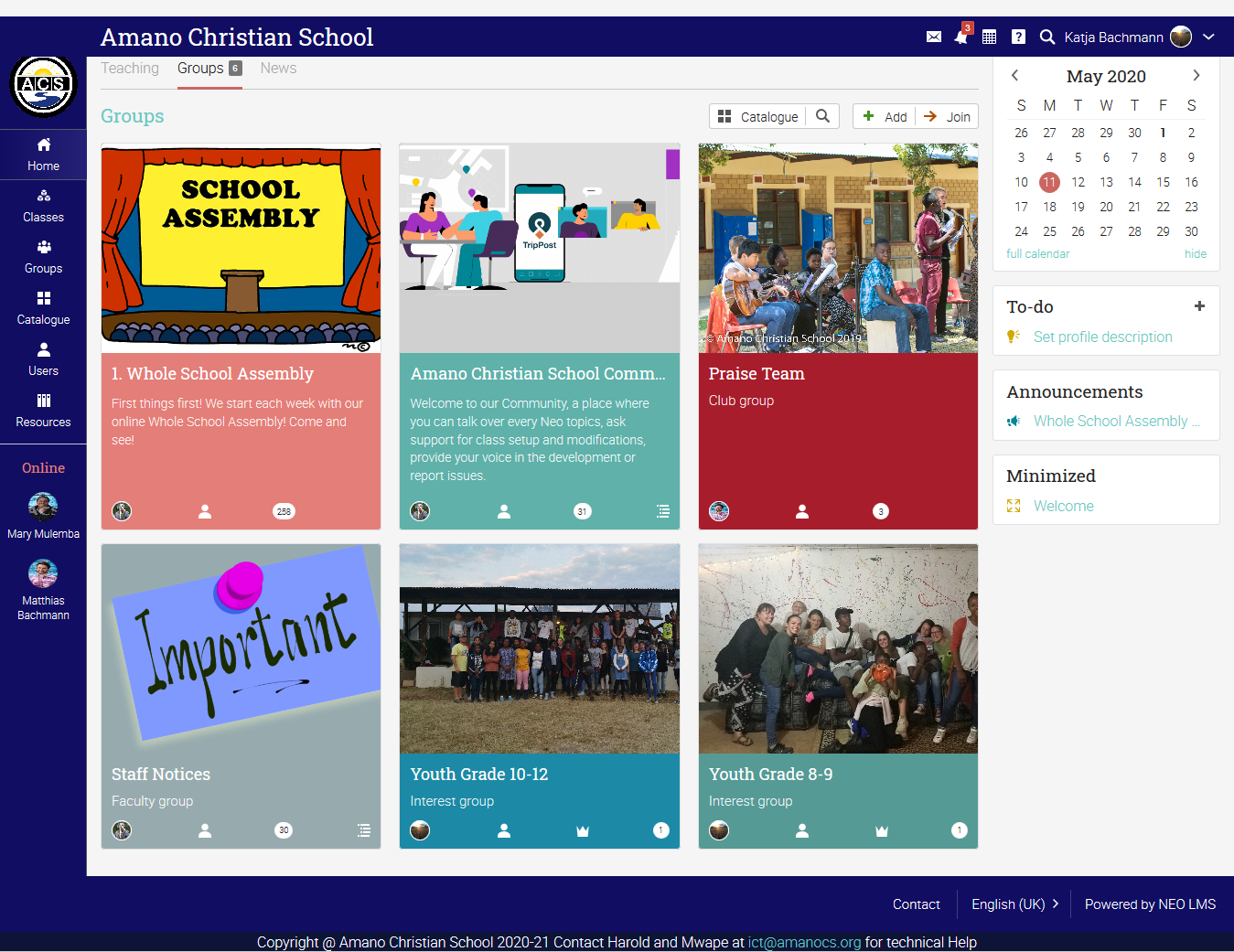1234x952 pixels.
Task: Hide the calendar widget
Action: pos(1195,254)
